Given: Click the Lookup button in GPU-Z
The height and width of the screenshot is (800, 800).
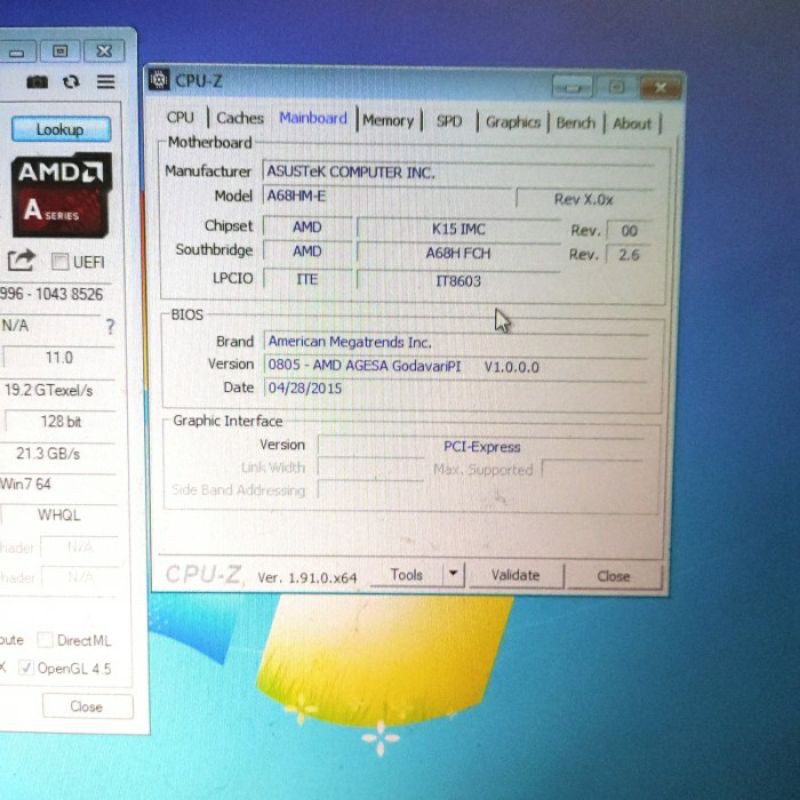Looking at the screenshot, I should (x=60, y=129).
